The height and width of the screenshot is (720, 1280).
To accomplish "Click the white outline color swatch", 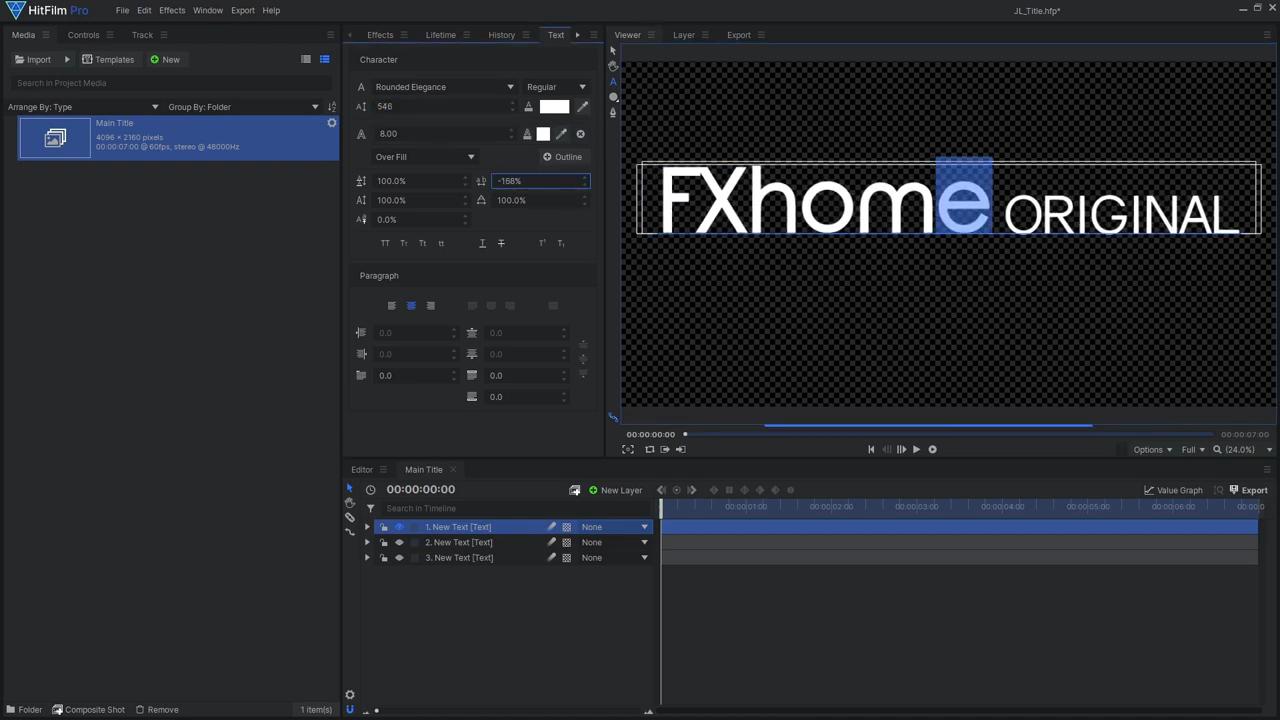I will (x=543, y=134).
